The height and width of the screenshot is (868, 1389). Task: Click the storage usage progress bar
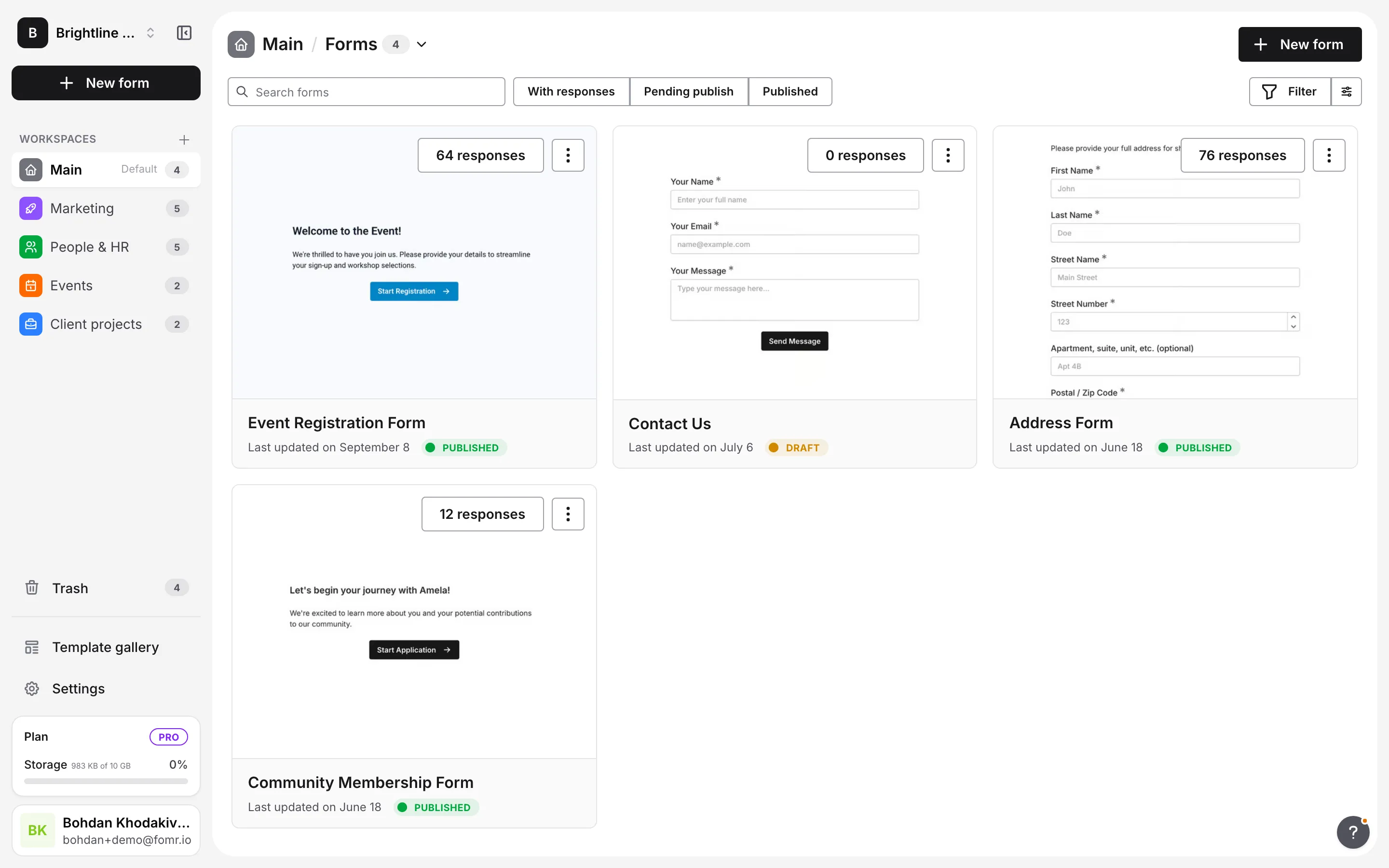coord(106,781)
